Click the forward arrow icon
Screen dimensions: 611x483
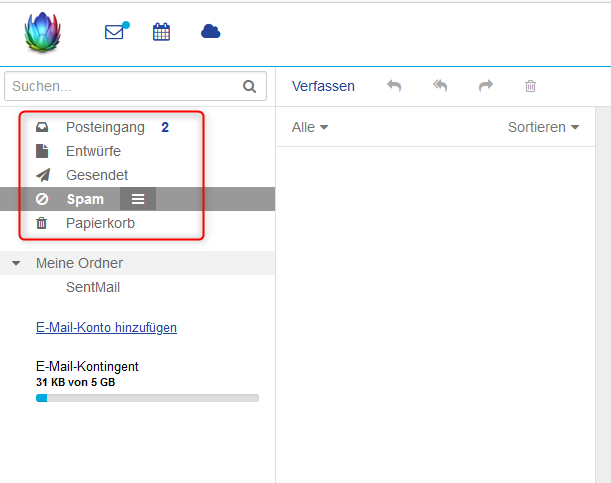[x=486, y=86]
